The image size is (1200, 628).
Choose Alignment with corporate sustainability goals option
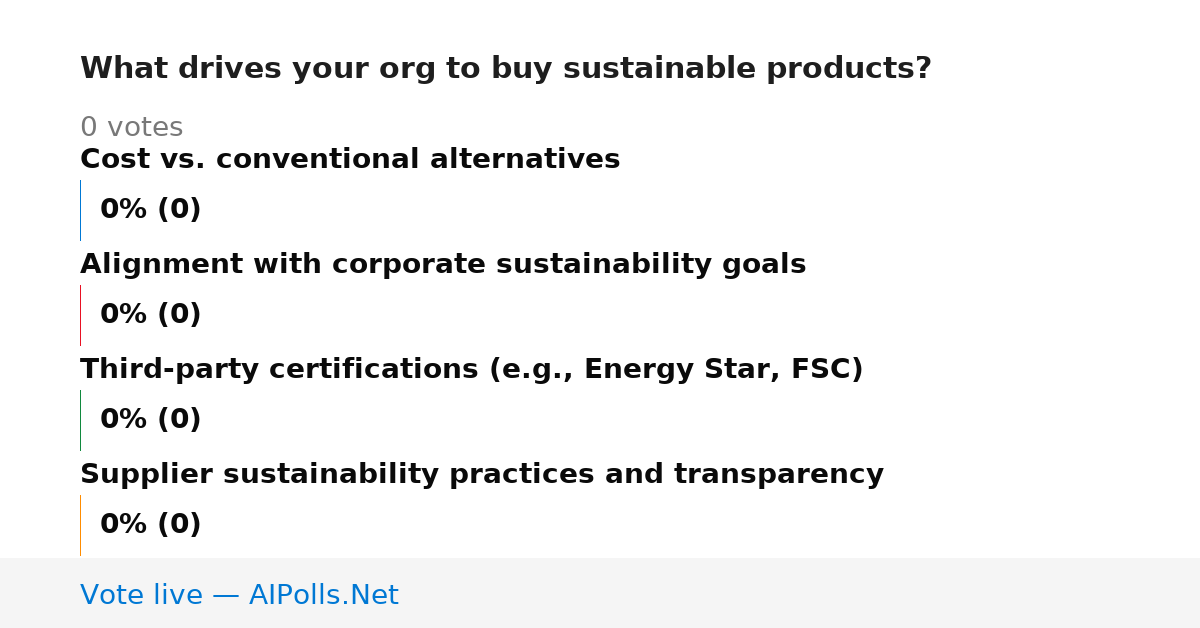click(443, 265)
